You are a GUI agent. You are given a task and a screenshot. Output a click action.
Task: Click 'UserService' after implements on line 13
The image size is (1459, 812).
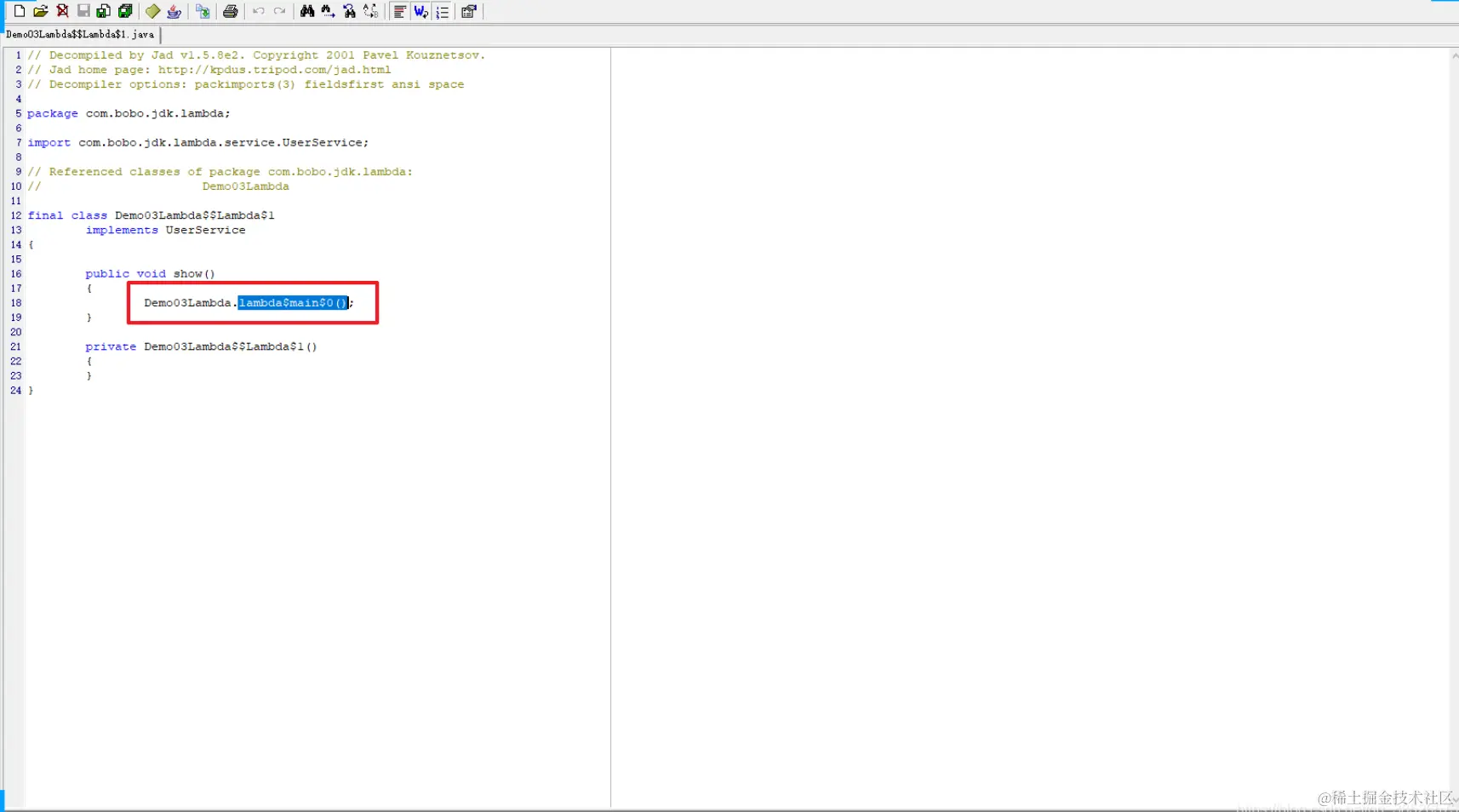click(205, 230)
